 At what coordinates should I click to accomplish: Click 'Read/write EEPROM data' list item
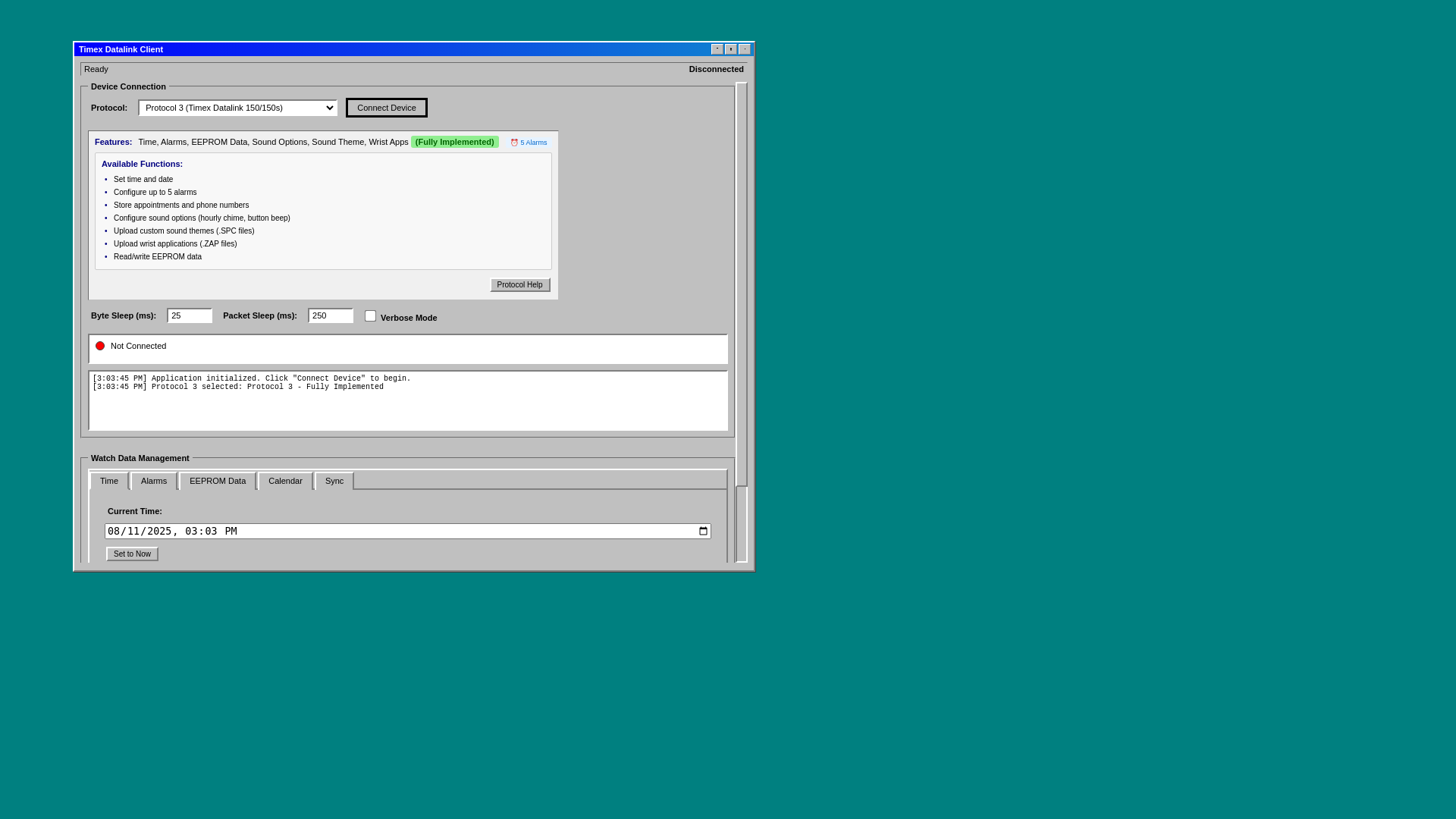[158, 257]
